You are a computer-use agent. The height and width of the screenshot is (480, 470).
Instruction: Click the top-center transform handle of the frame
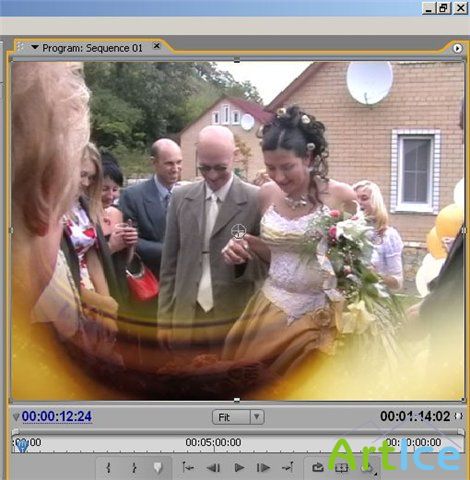[237, 60]
